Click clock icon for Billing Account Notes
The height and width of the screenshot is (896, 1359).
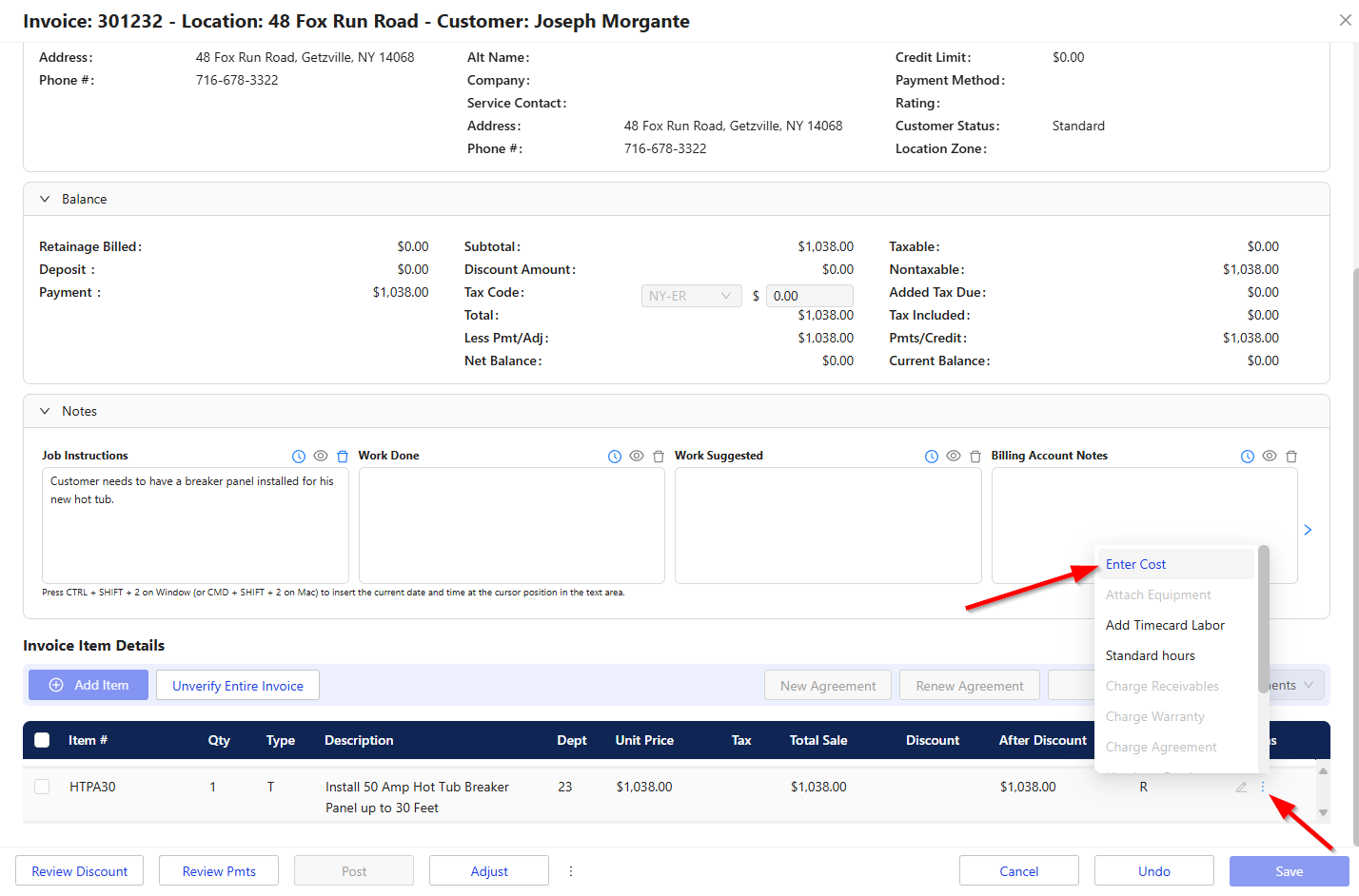tap(1248, 457)
